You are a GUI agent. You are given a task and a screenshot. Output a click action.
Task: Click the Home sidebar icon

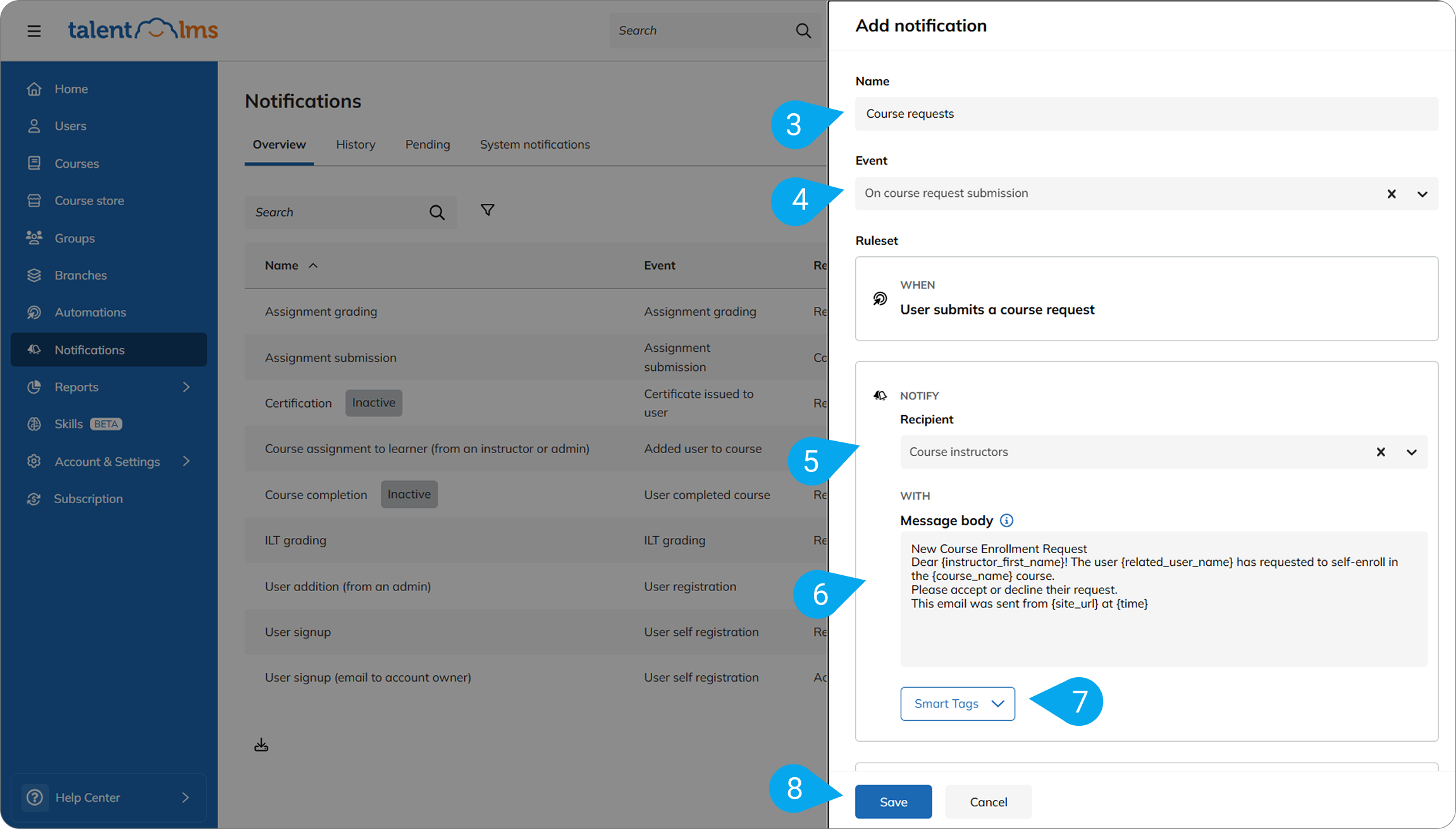click(x=34, y=89)
